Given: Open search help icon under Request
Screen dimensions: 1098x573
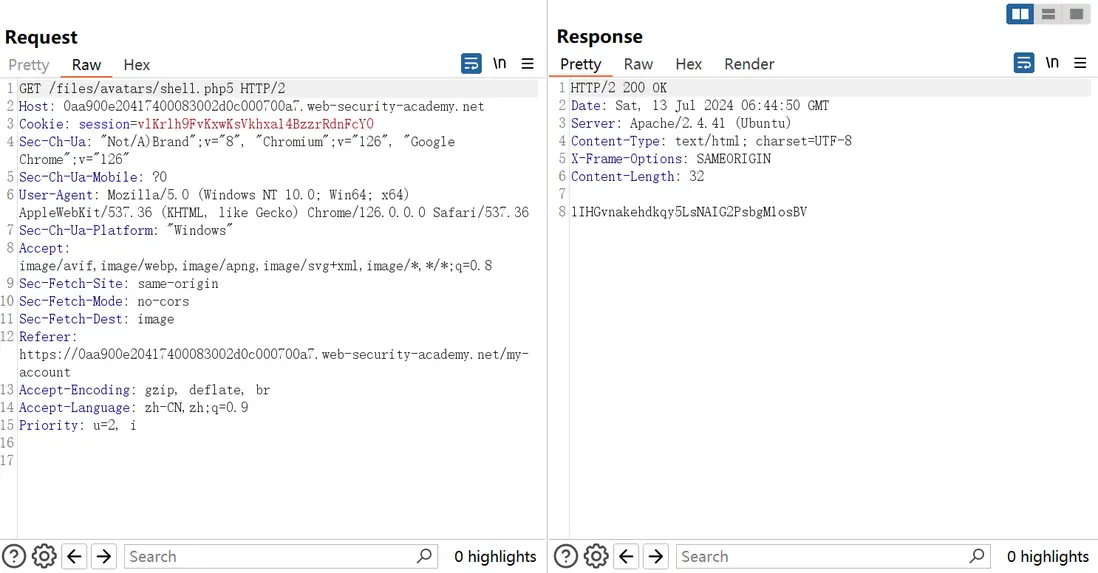Looking at the screenshot, I should click(14, 556).
